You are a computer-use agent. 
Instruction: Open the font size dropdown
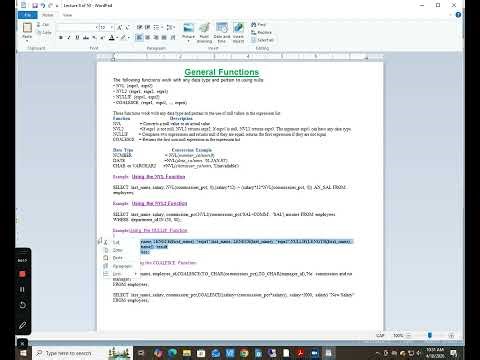click(112, 27)
